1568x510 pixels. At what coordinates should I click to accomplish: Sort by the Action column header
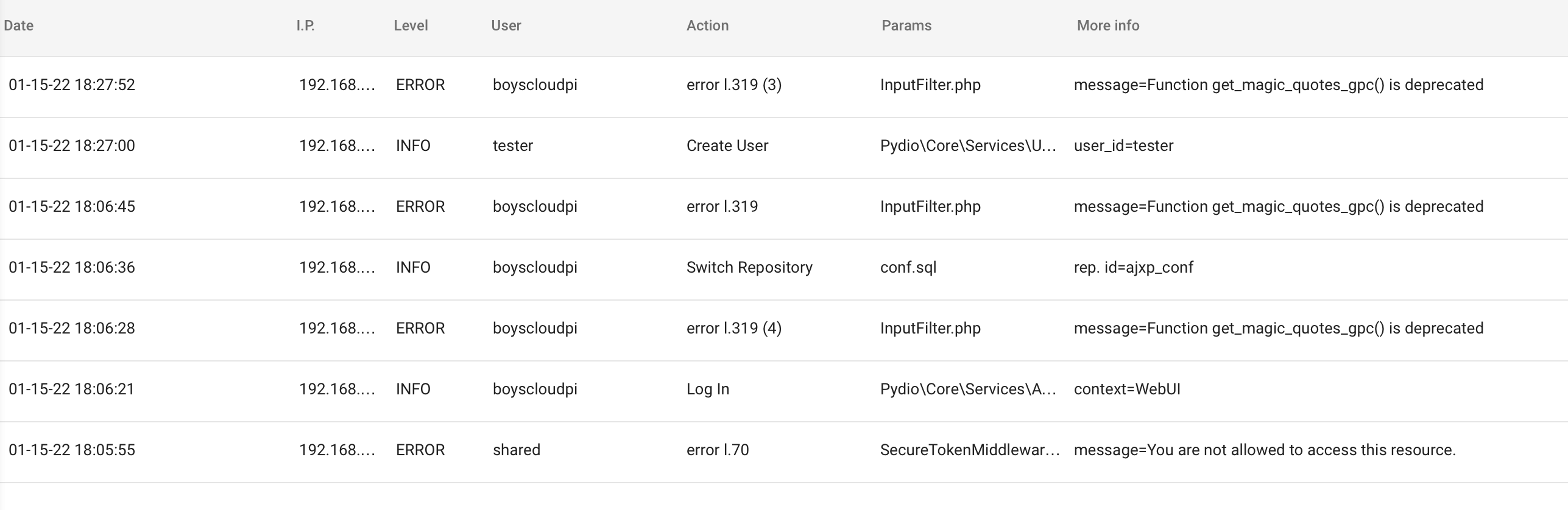[x=707, y=26]
